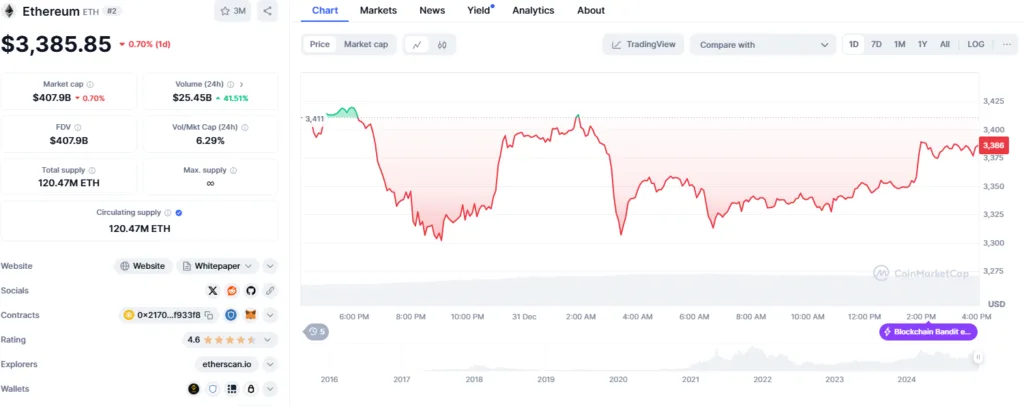Copy the contract address 0x2170...f933f8
The image size is (1024, 406).
[x=209, y=315]
